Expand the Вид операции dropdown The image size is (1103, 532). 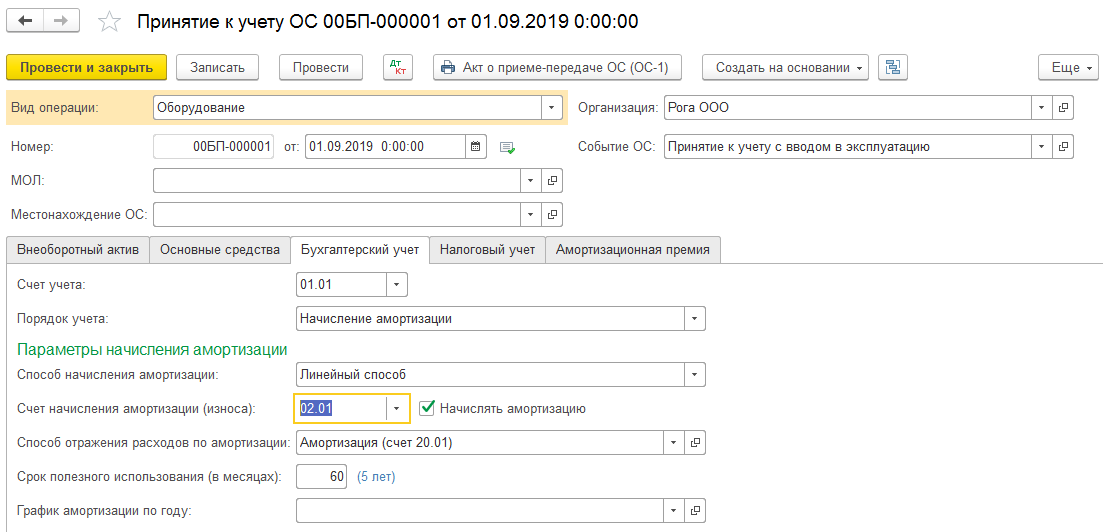click(552, 107)
